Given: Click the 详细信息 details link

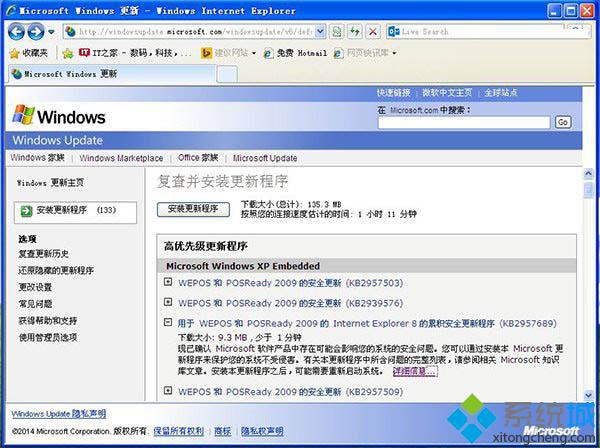Looking at the screenshot, I should click(415, 371).
